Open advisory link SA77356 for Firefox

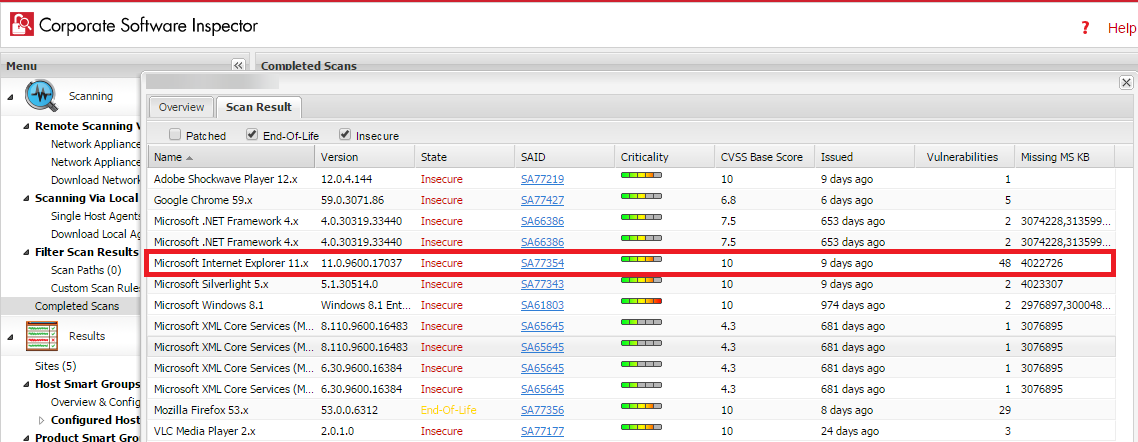[542, 410]
